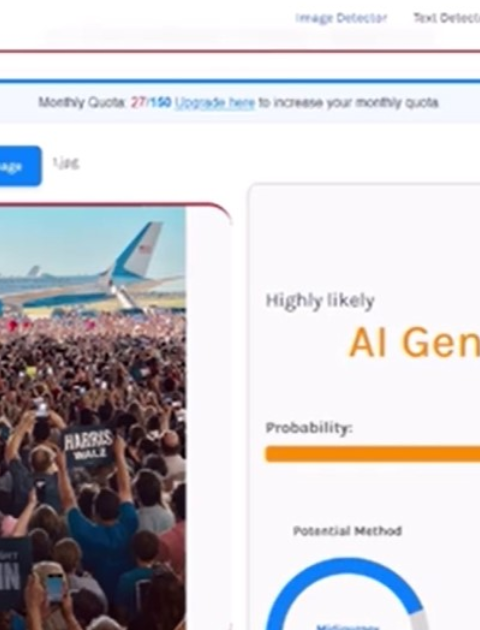Click the 'Potential Method' heading
Viewport: 480px width, 630px height.
coord(347,531)
